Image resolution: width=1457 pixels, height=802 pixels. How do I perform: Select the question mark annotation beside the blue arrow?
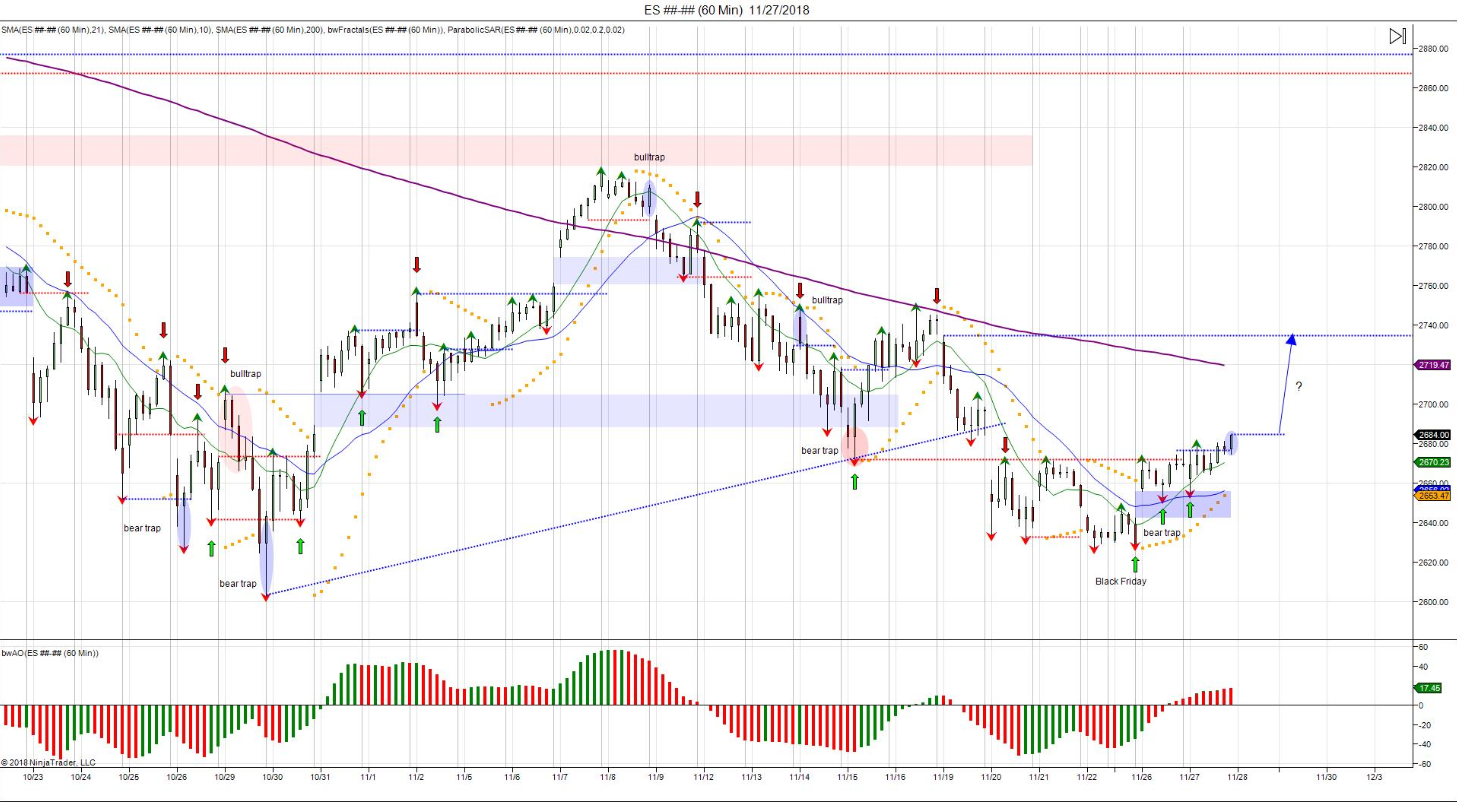[x=1299, y=386]
